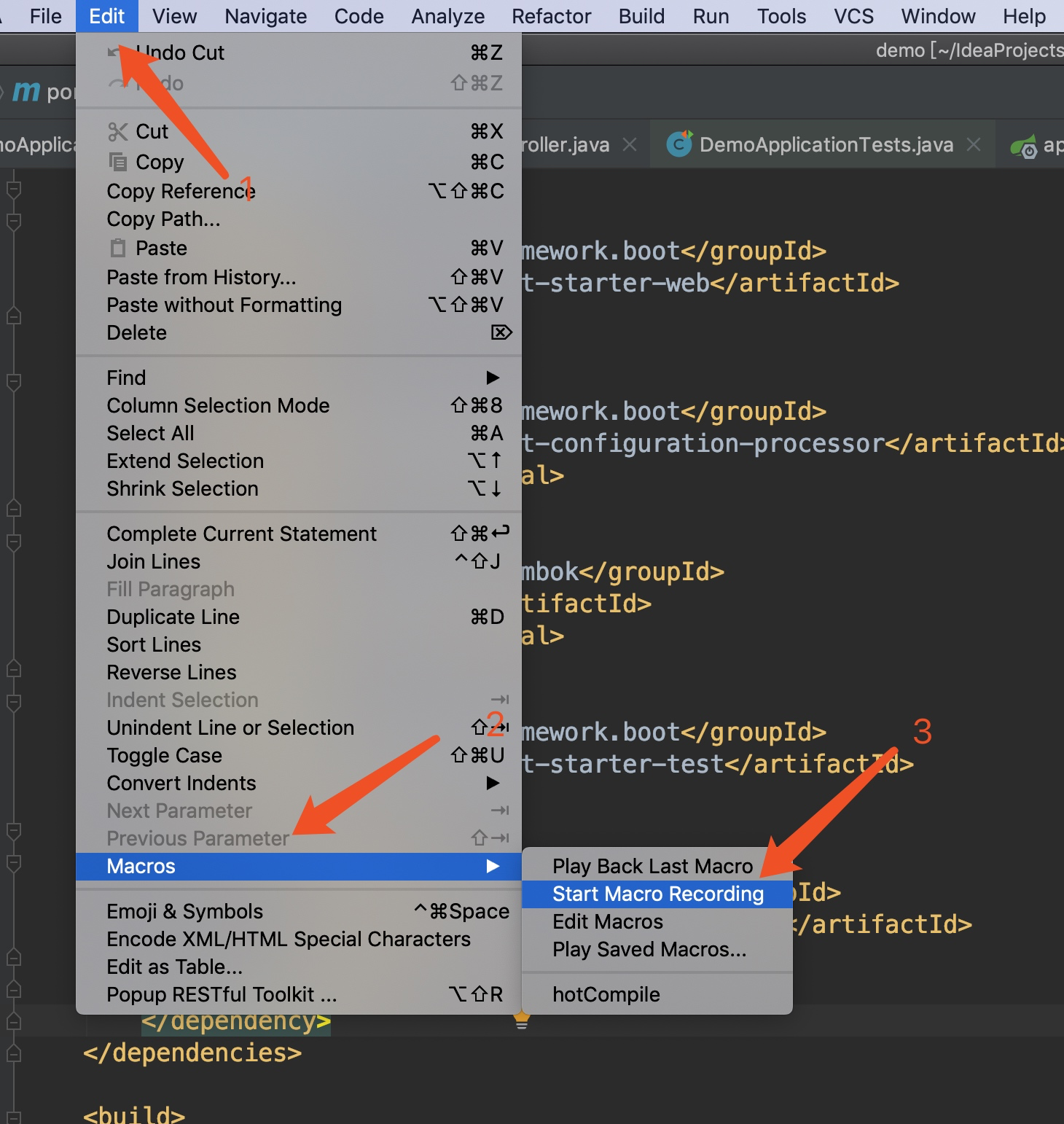
Task: Choose Edit Macros
Action: tap(657, 921)
